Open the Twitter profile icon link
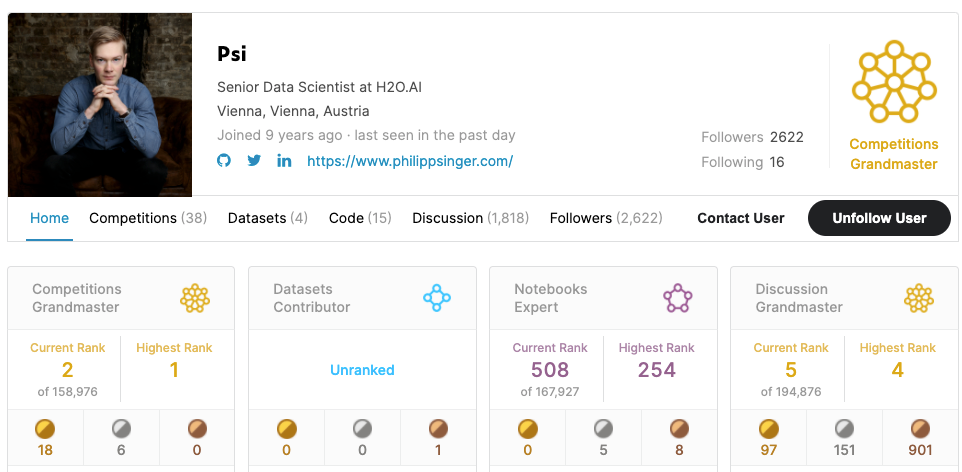Image resolution: width=962 pixels, height=472 pixels. pyautogui.click(x=254, y=160)
